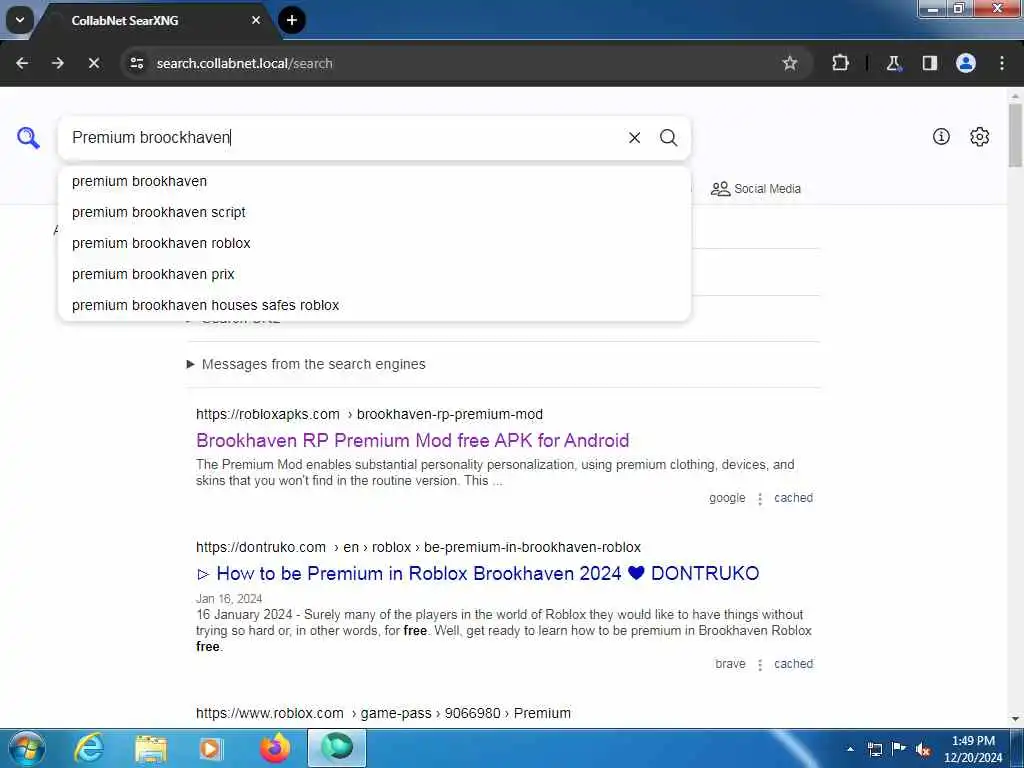The height and width of the screenshot is (768, 1024).
Task: Choose suggestion 'premium brookhaven'
Action: click(x=374, y=182)
